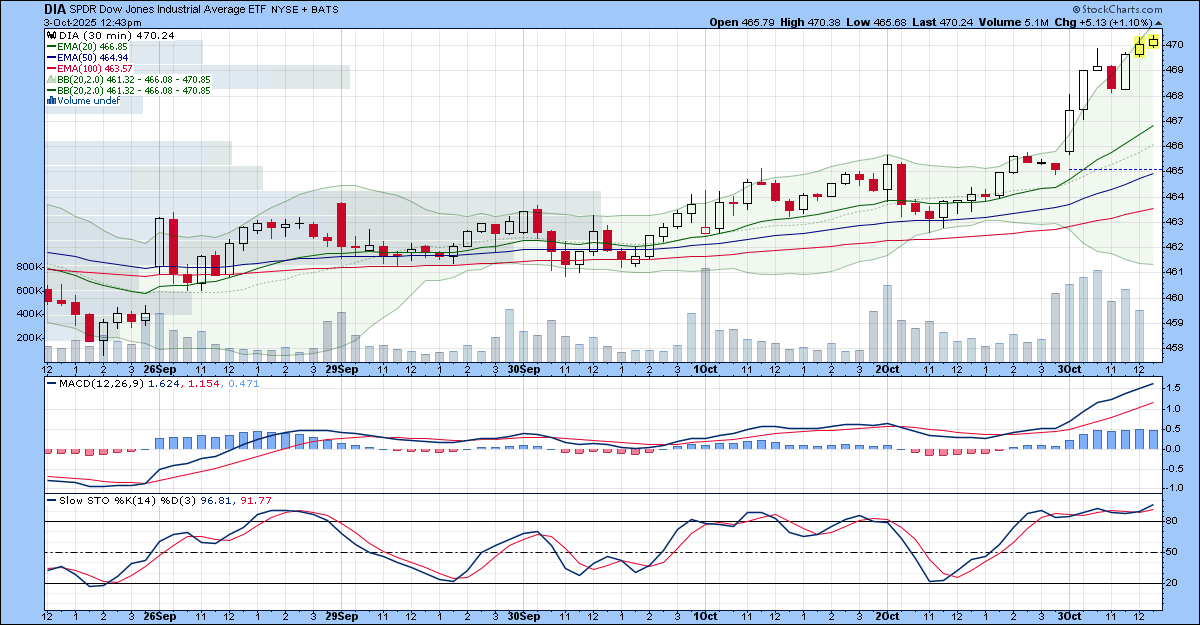Screen dimensions: 1200x625
Task: Click the 470 price axis label
Action: pos(1175,44)
